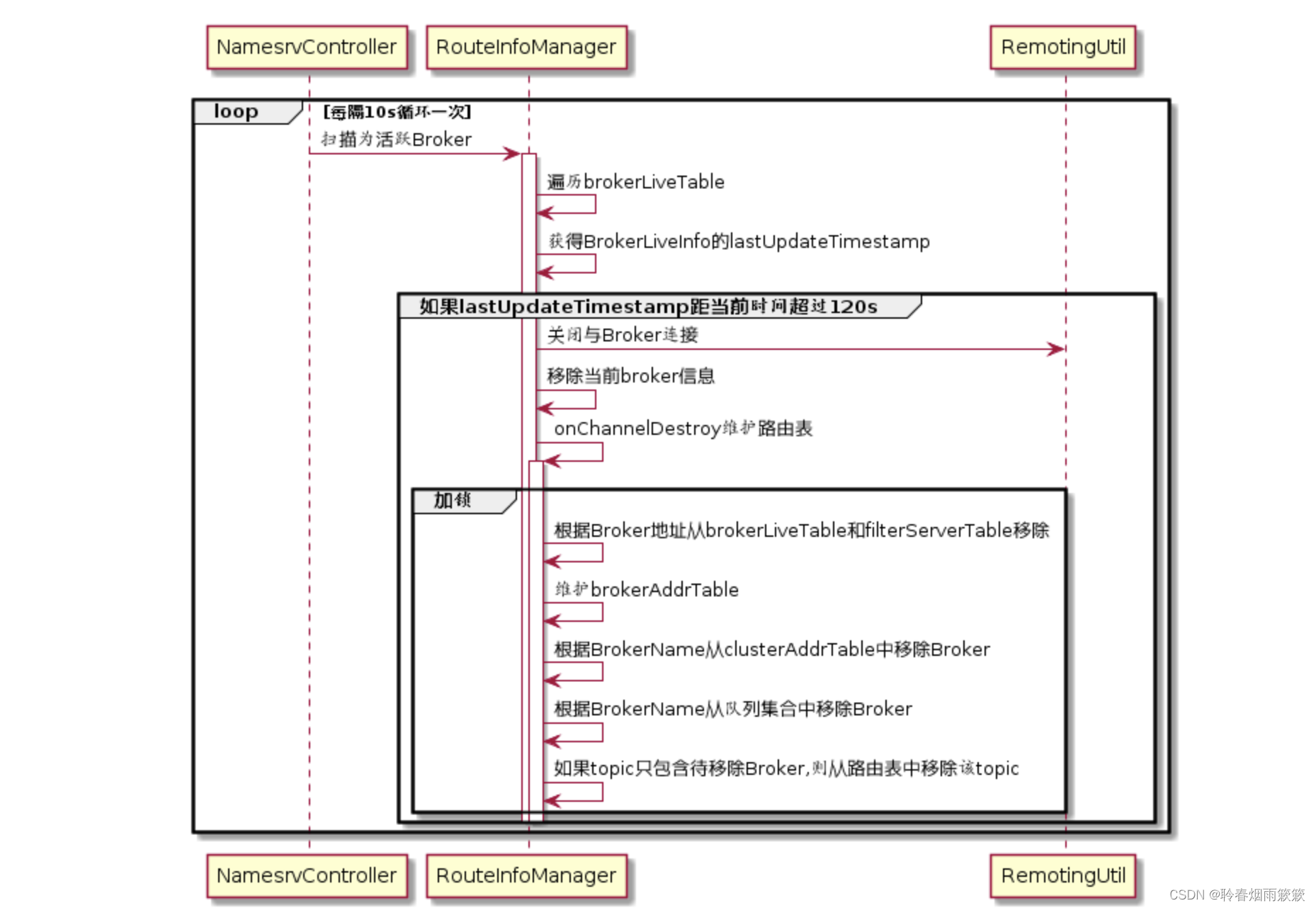
Task: Click the bottom RouteInfoManager participant box
Action: point(526,875)
